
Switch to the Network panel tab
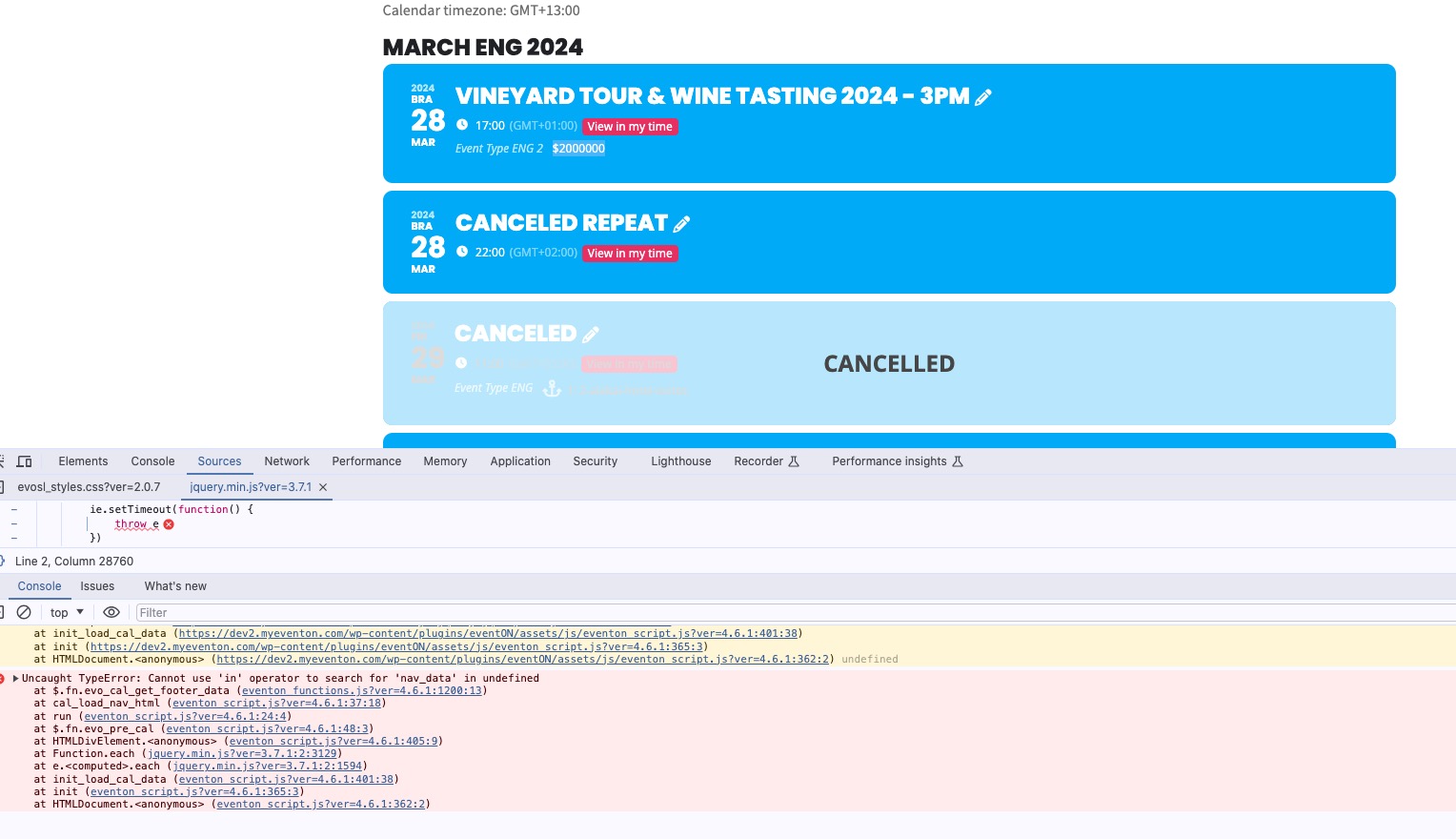coord(287,461)
